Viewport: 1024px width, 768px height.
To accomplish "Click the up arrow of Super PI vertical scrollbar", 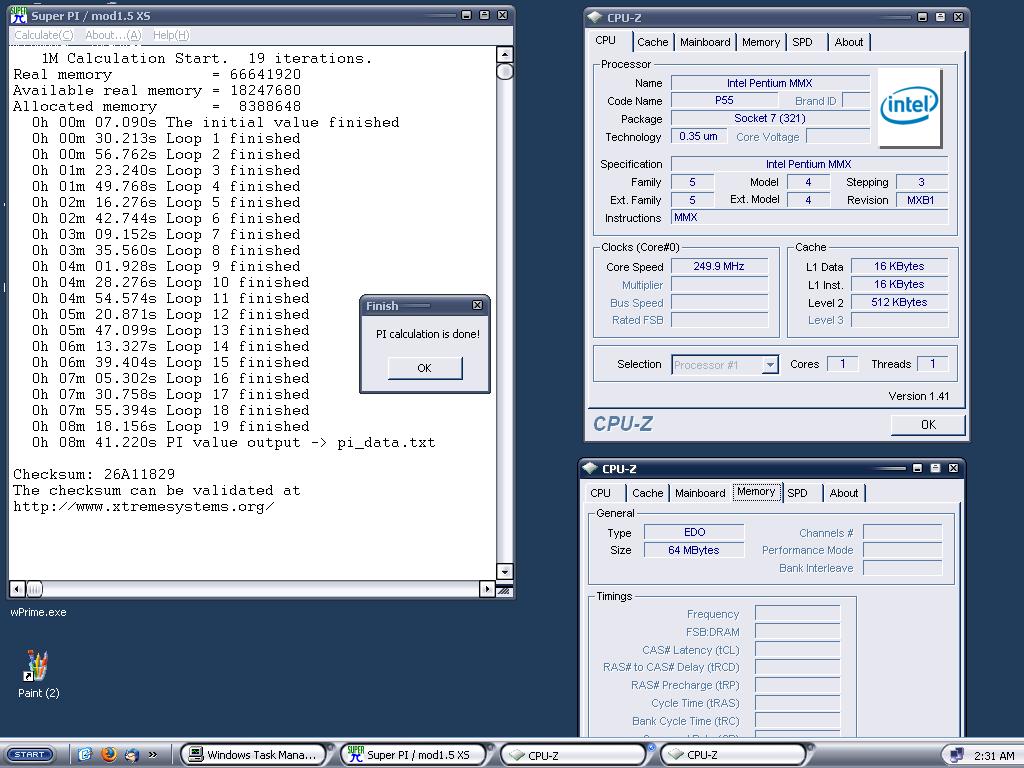I will (x=504, y=54).
